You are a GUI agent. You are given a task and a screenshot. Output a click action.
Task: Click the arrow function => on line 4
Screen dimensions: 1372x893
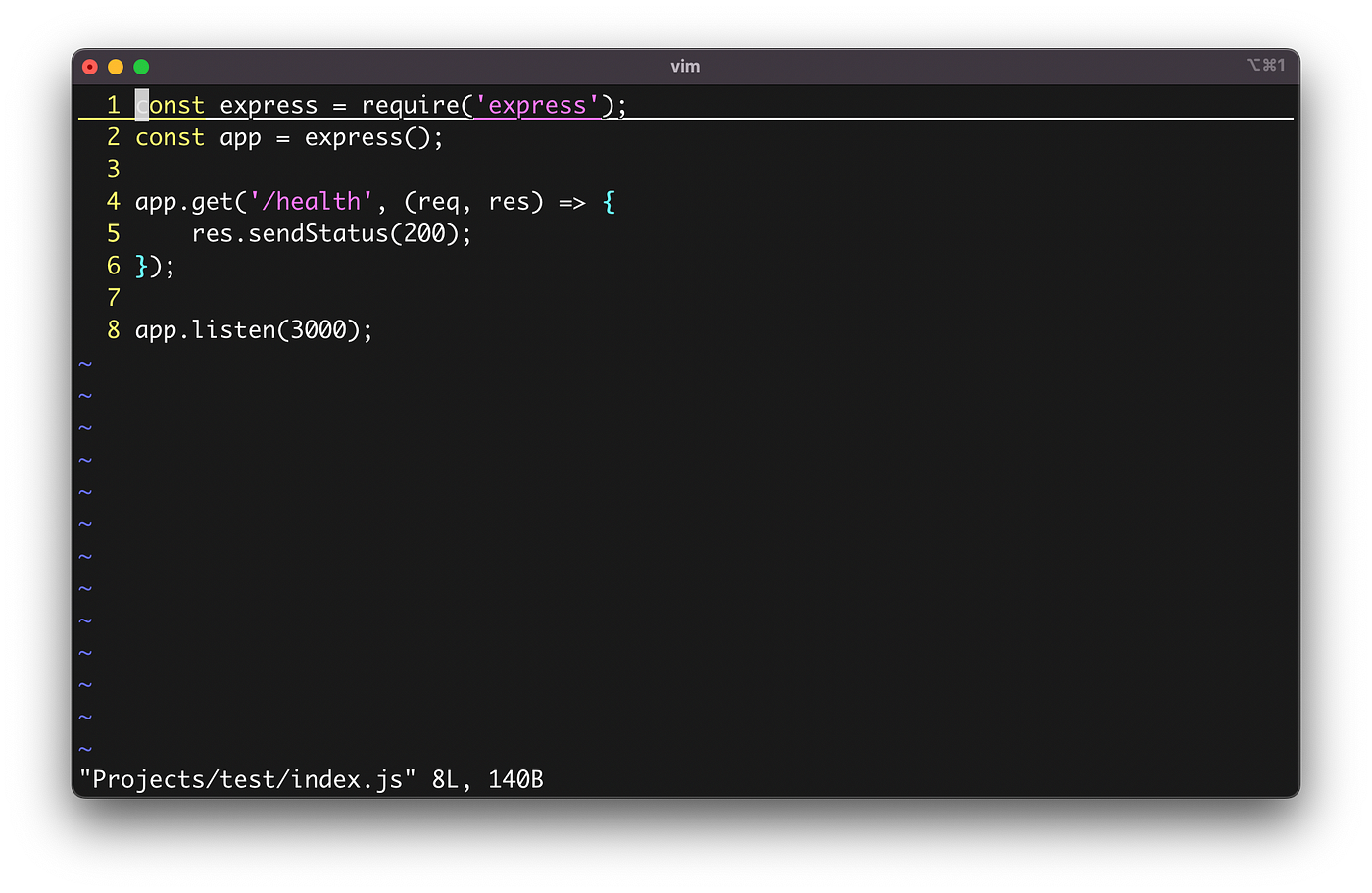(x=573, y=201)
